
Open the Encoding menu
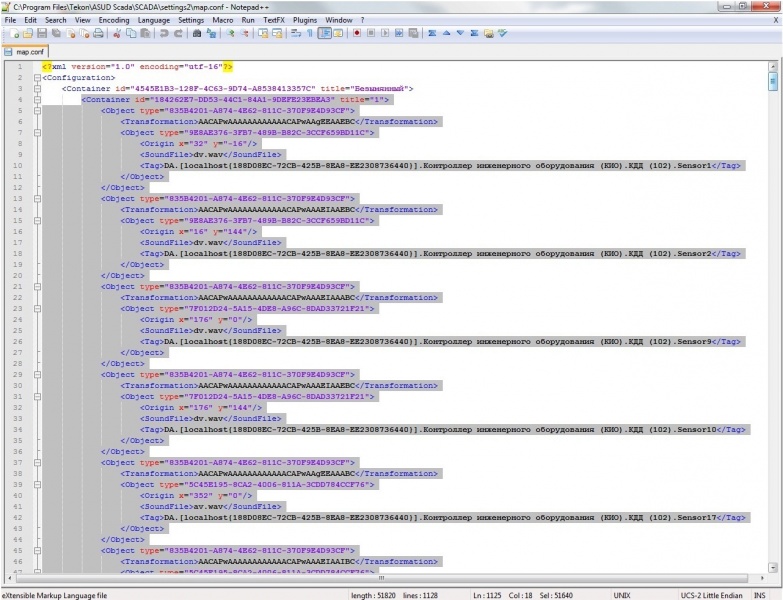click(114, 19)
